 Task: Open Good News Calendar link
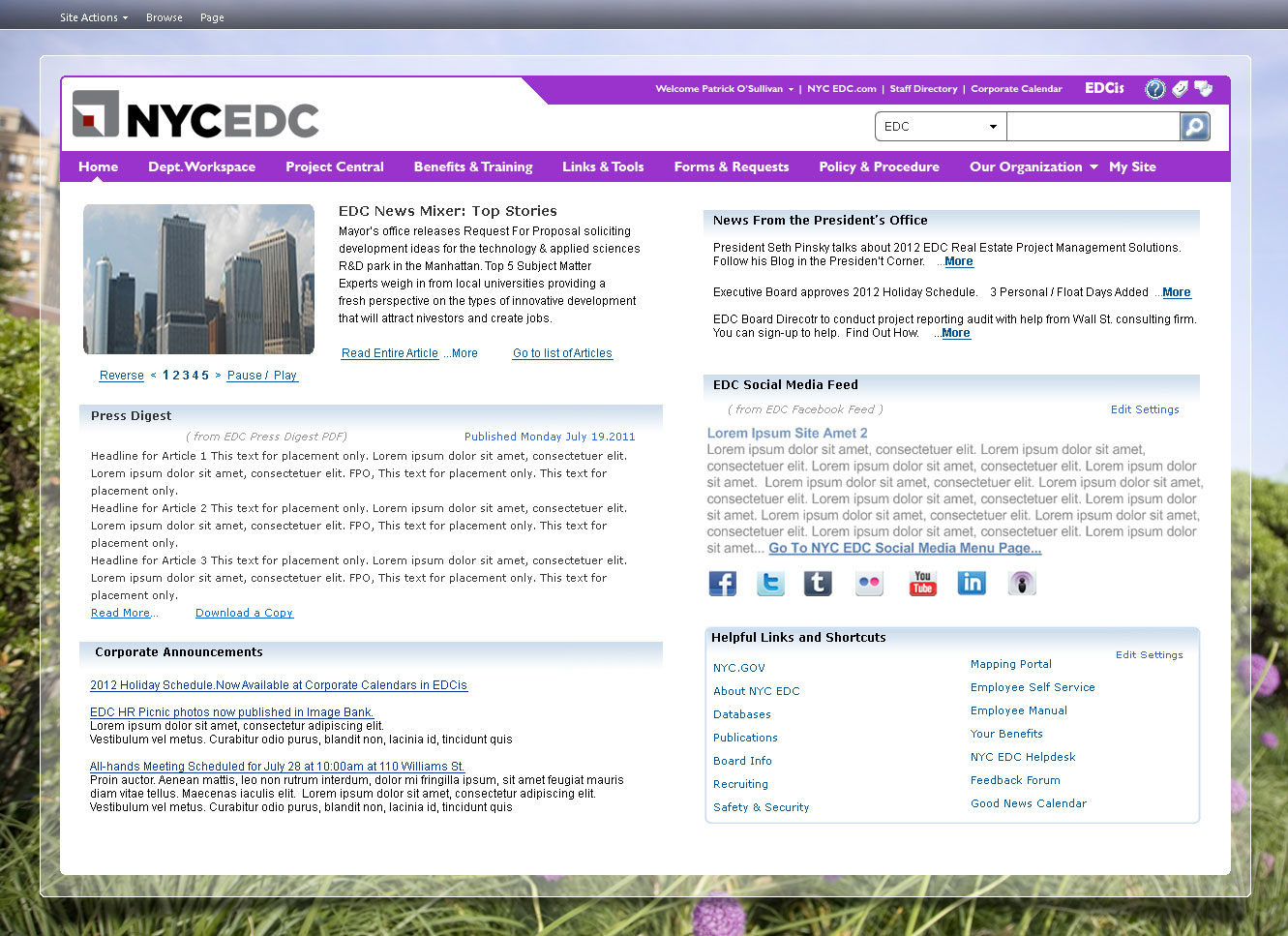coord(1029,803)
